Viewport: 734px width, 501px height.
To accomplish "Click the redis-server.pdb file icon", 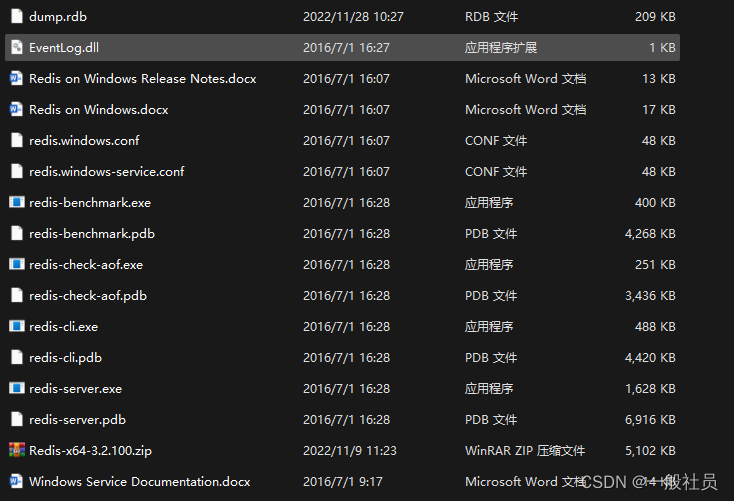I will pyautogui.click(x=17, y=419).
